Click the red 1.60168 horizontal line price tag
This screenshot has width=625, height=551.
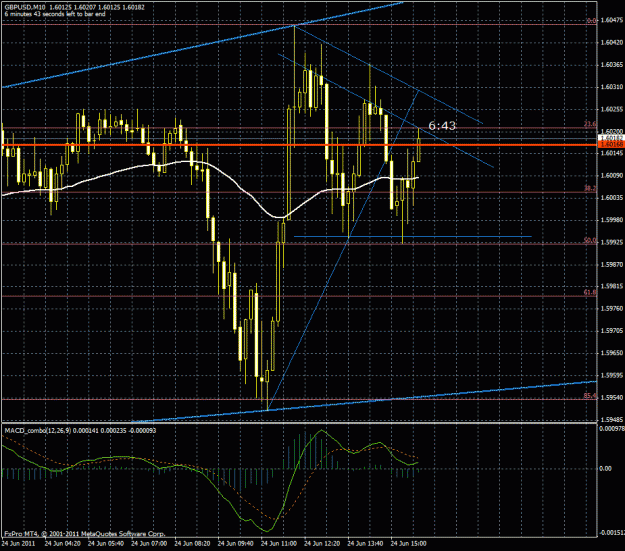point(611,144)
